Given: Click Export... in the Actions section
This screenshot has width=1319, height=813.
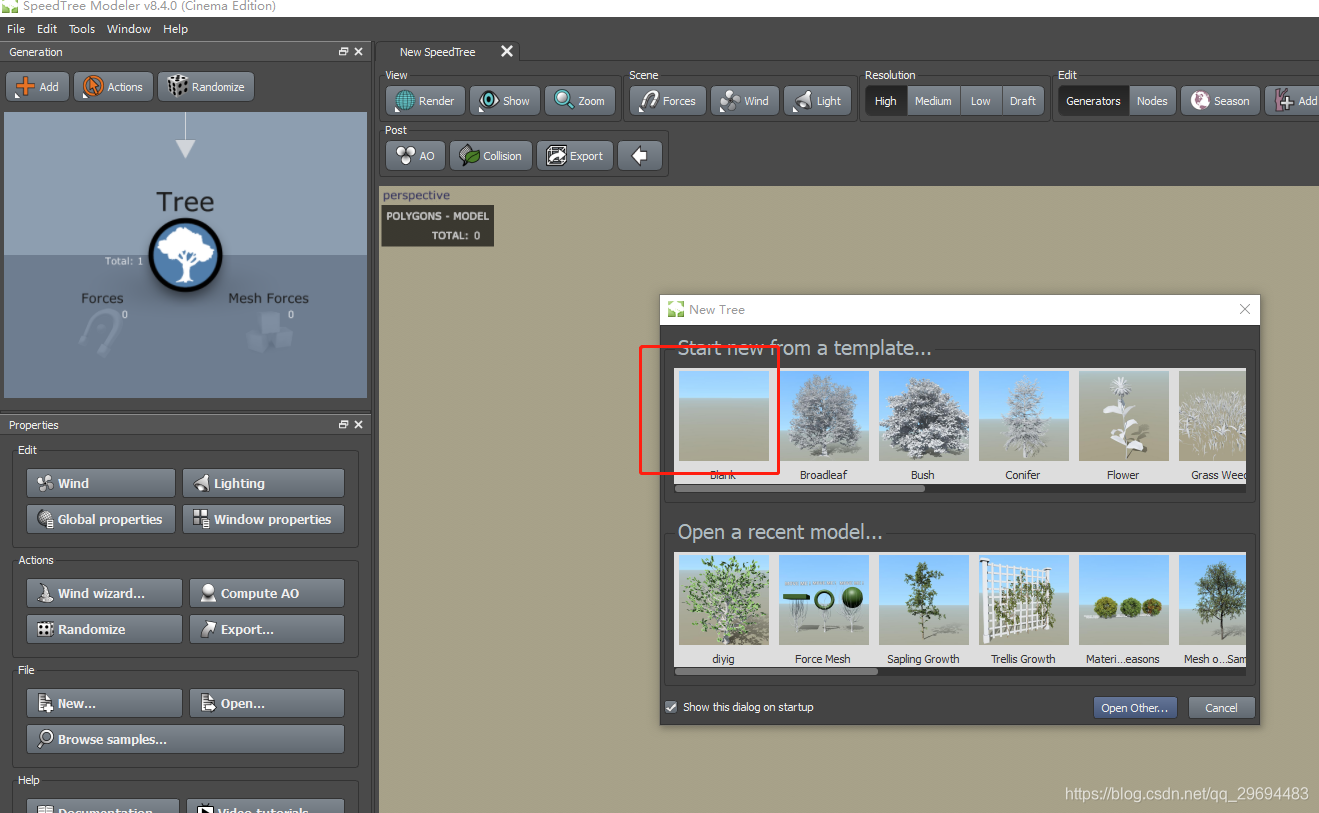Looking at the screenshot, I should click(x=267, y=629).
